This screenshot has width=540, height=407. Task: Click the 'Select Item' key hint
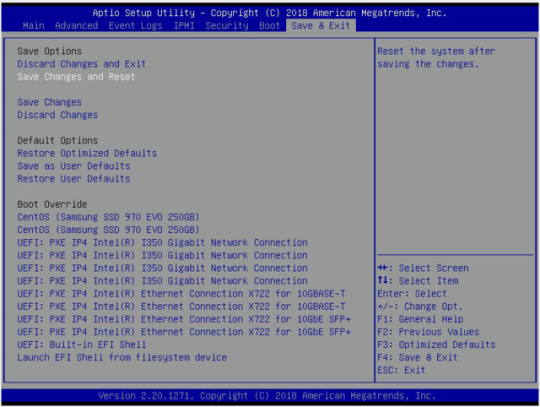[x=418, y=281]
